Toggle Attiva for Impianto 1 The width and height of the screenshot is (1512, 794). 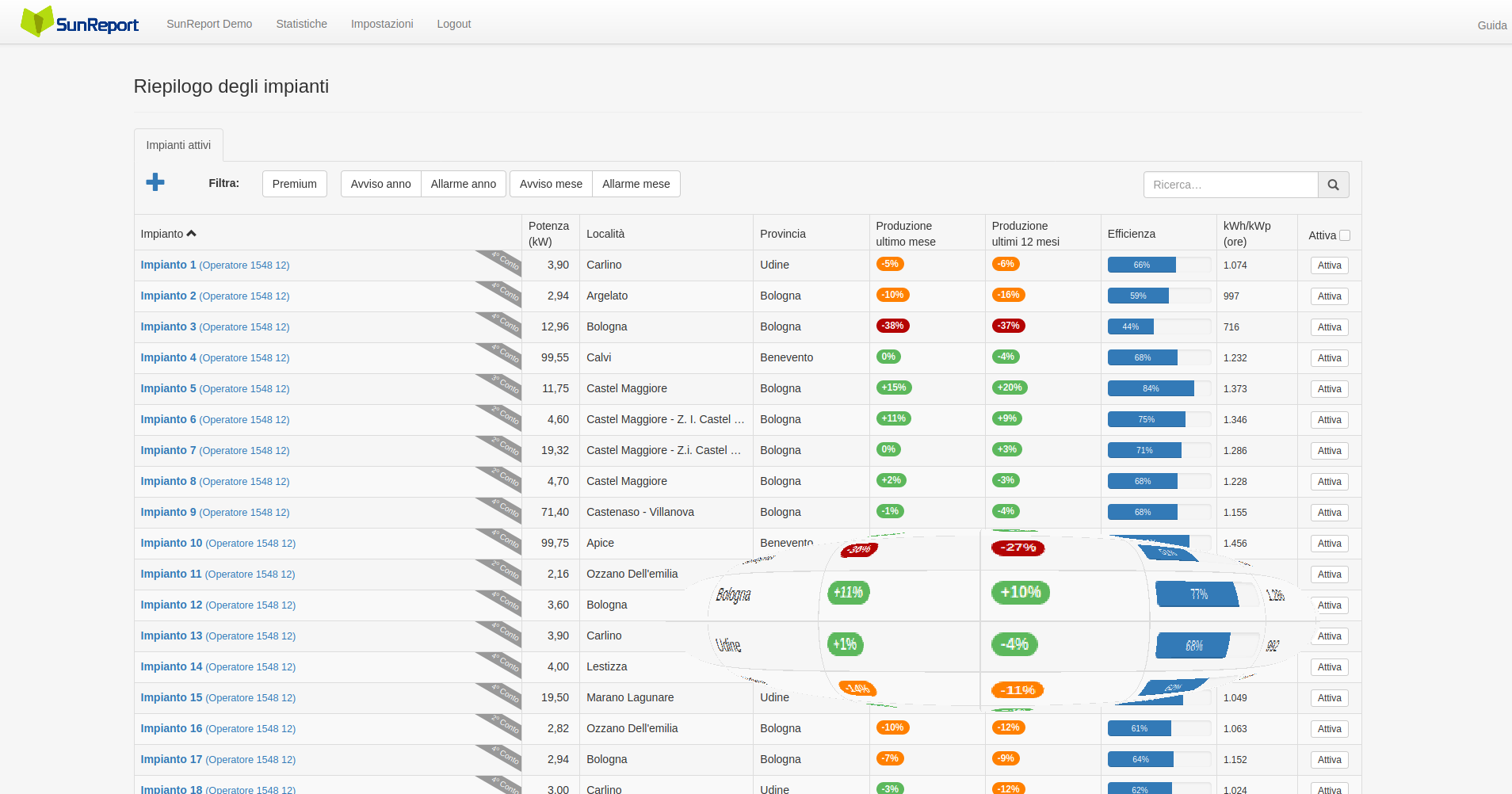[x=1329, y=265]
